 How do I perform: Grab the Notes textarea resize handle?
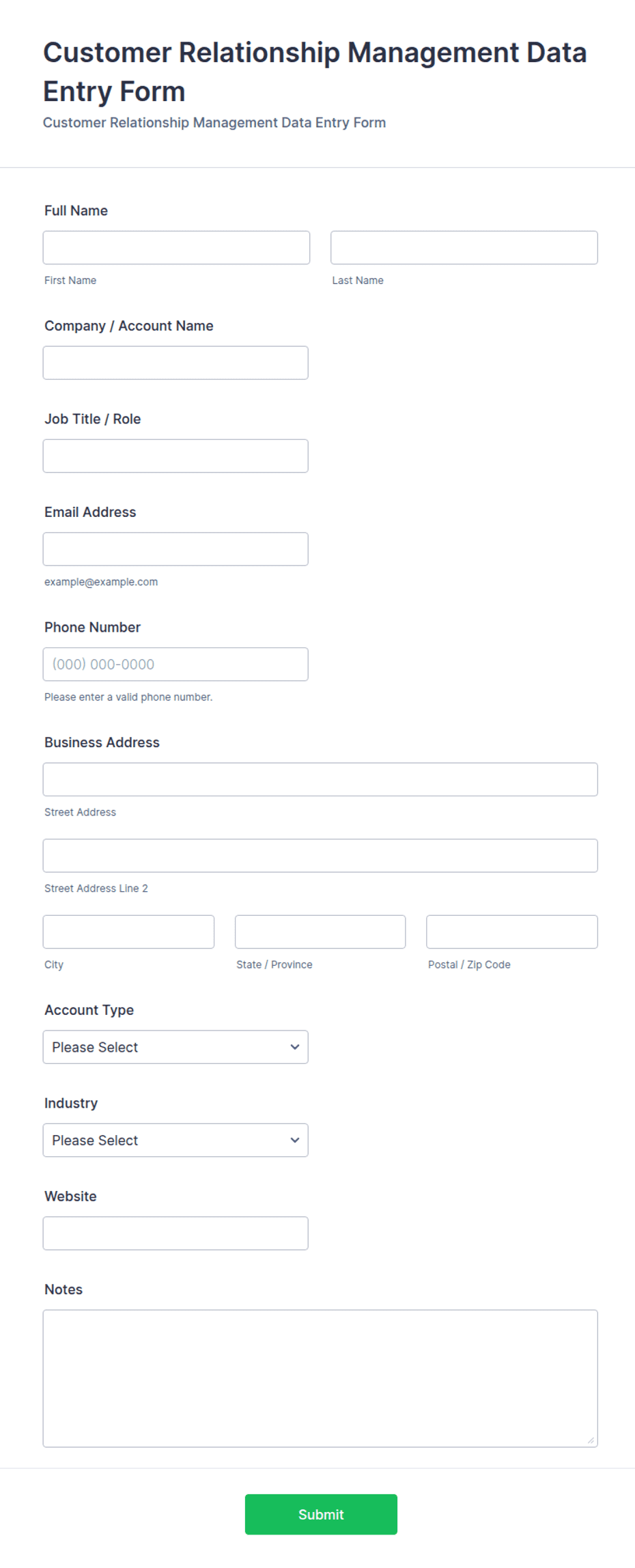tap(591, 1440)
